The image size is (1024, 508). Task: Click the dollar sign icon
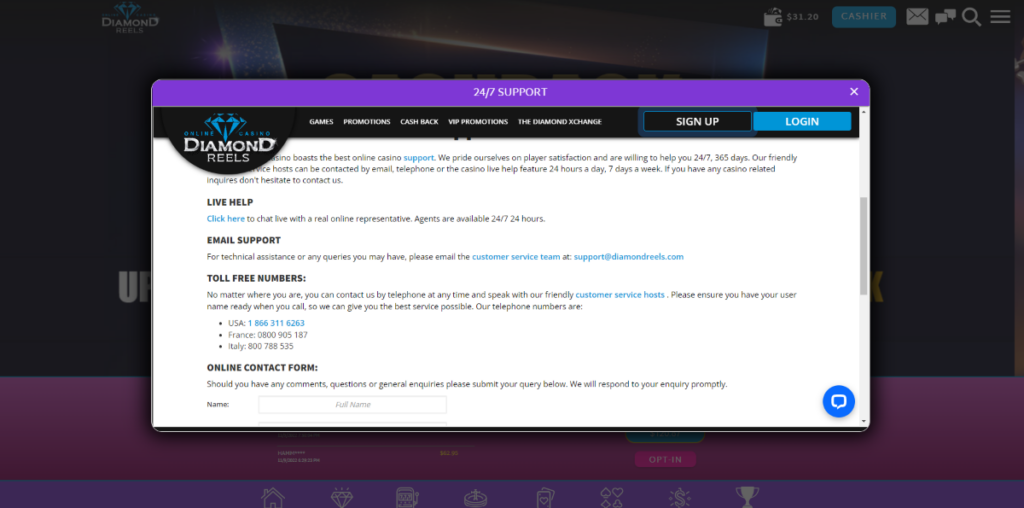(680, 498)
